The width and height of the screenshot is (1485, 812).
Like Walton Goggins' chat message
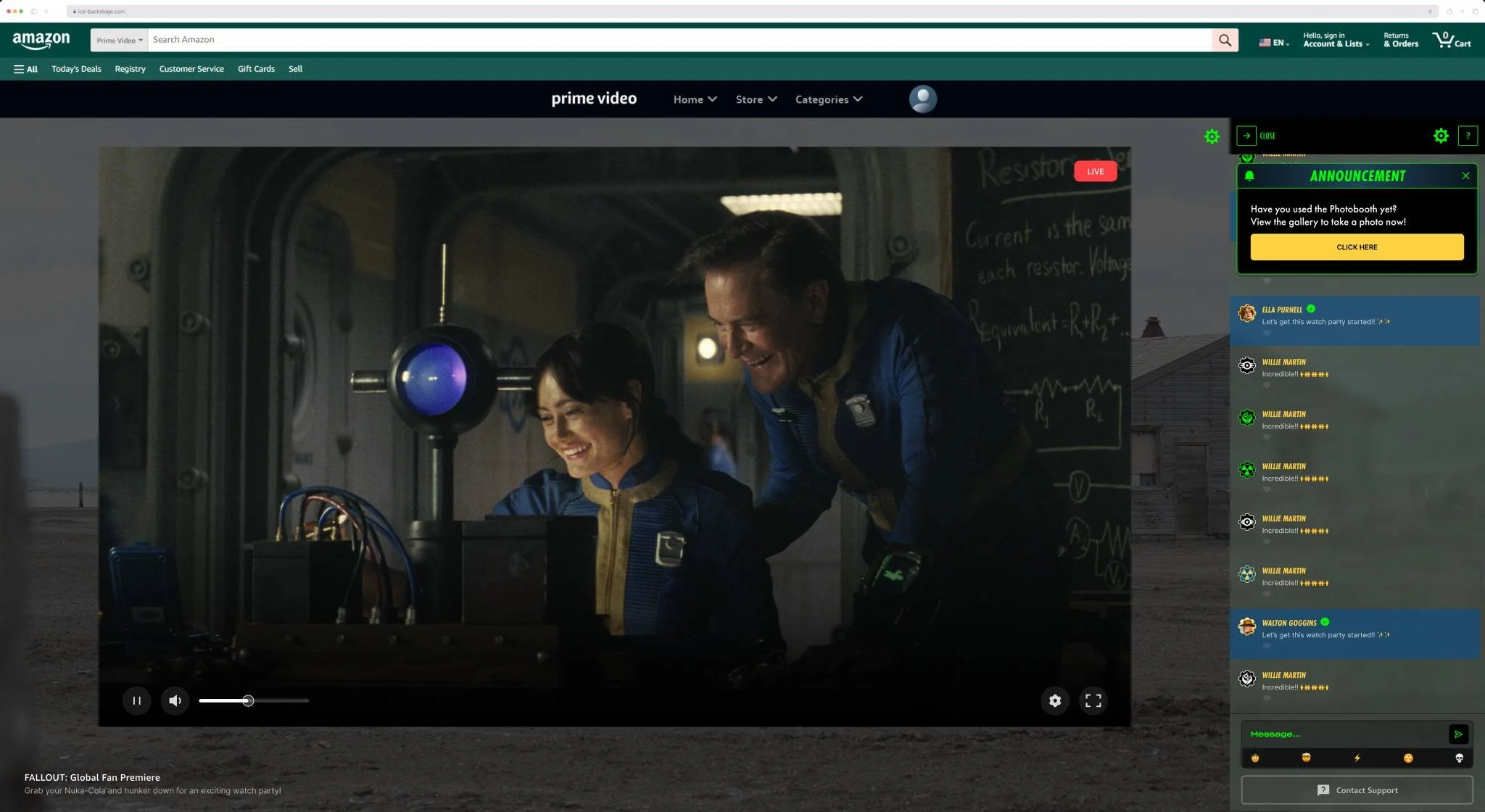point(1267,646)
